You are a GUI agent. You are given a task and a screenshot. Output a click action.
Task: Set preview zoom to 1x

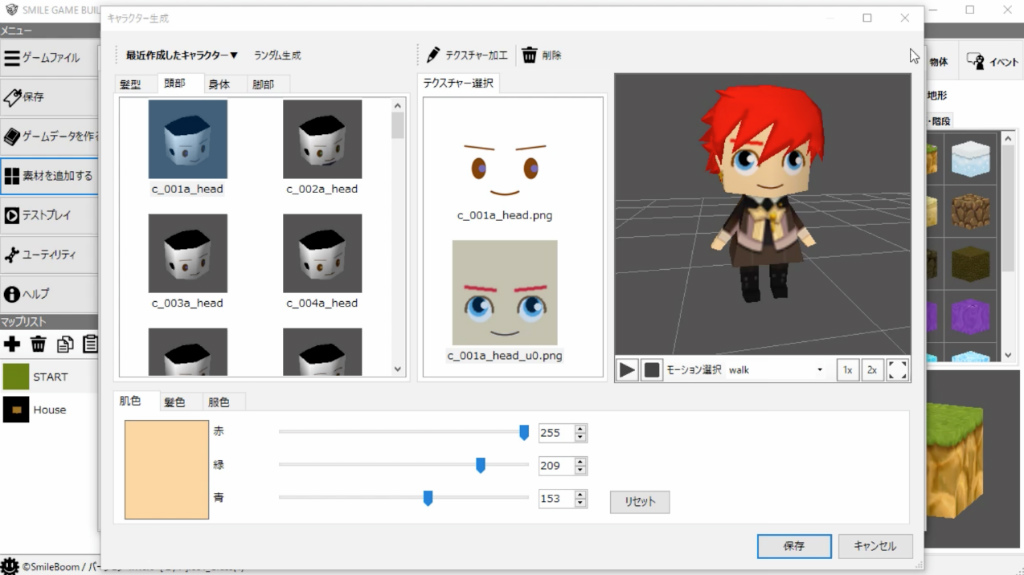pos(847,370)
